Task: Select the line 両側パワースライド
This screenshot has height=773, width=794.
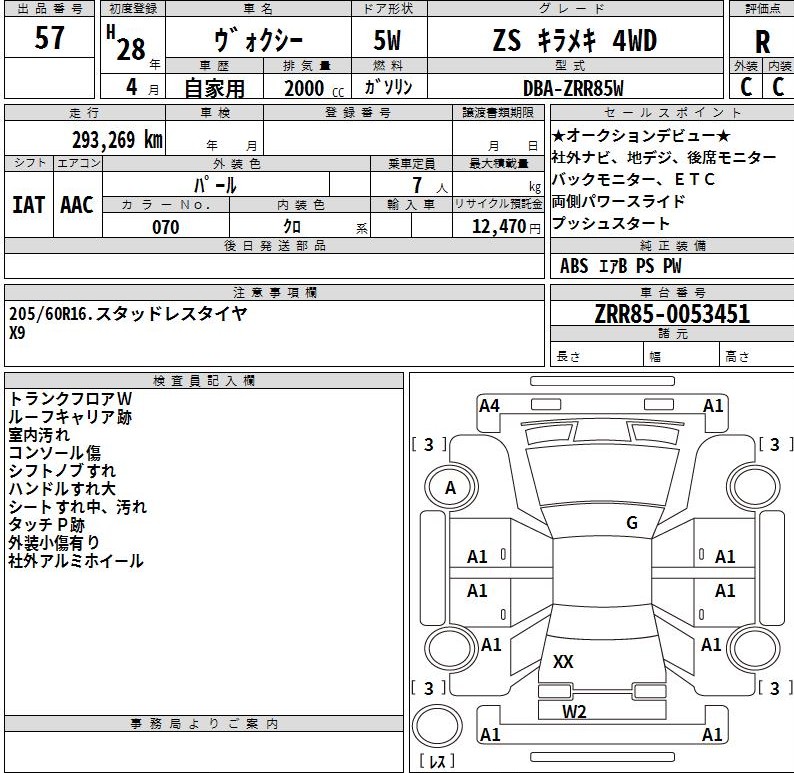Action: pyautogui.click(x=618, y=201)
